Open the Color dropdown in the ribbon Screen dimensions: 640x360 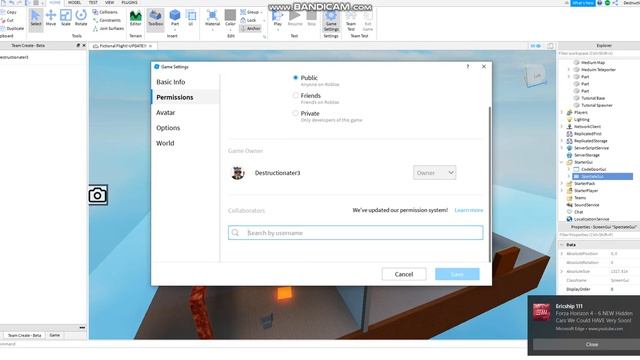coord(230,19)
